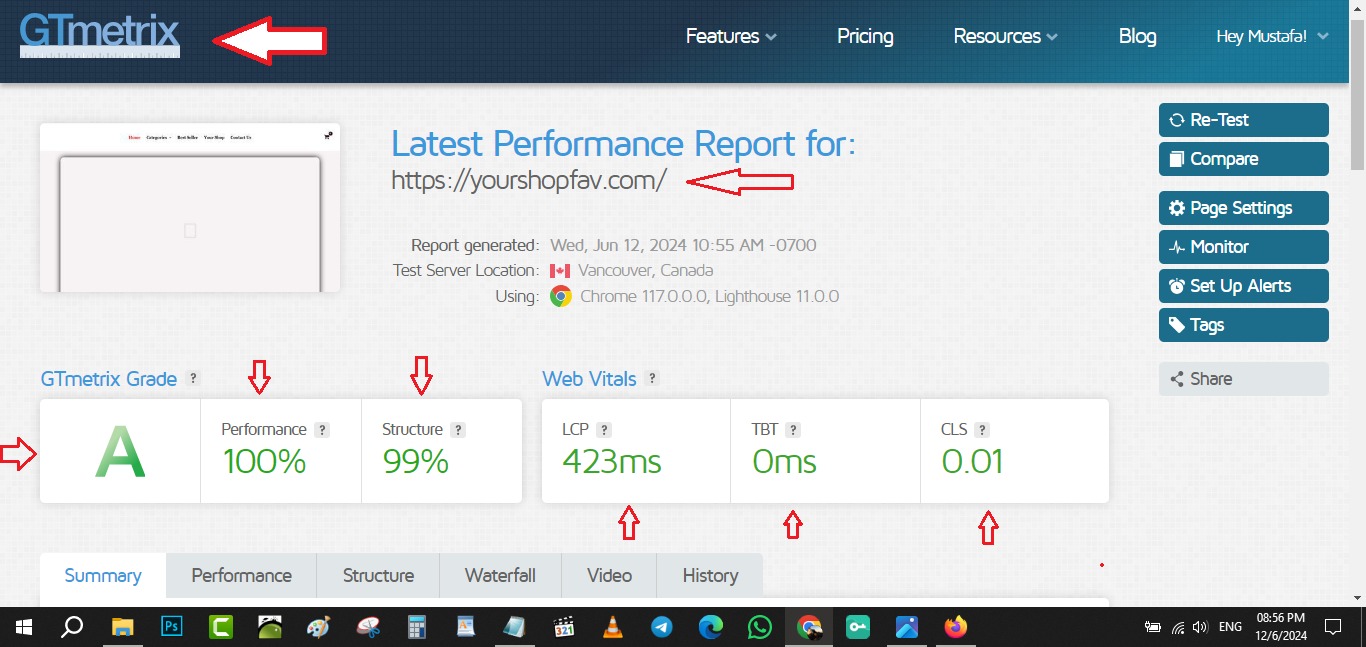Screen dimensions: 1366x647
Task: Open the help tip for TBT
Action: [x=793, y=430]
